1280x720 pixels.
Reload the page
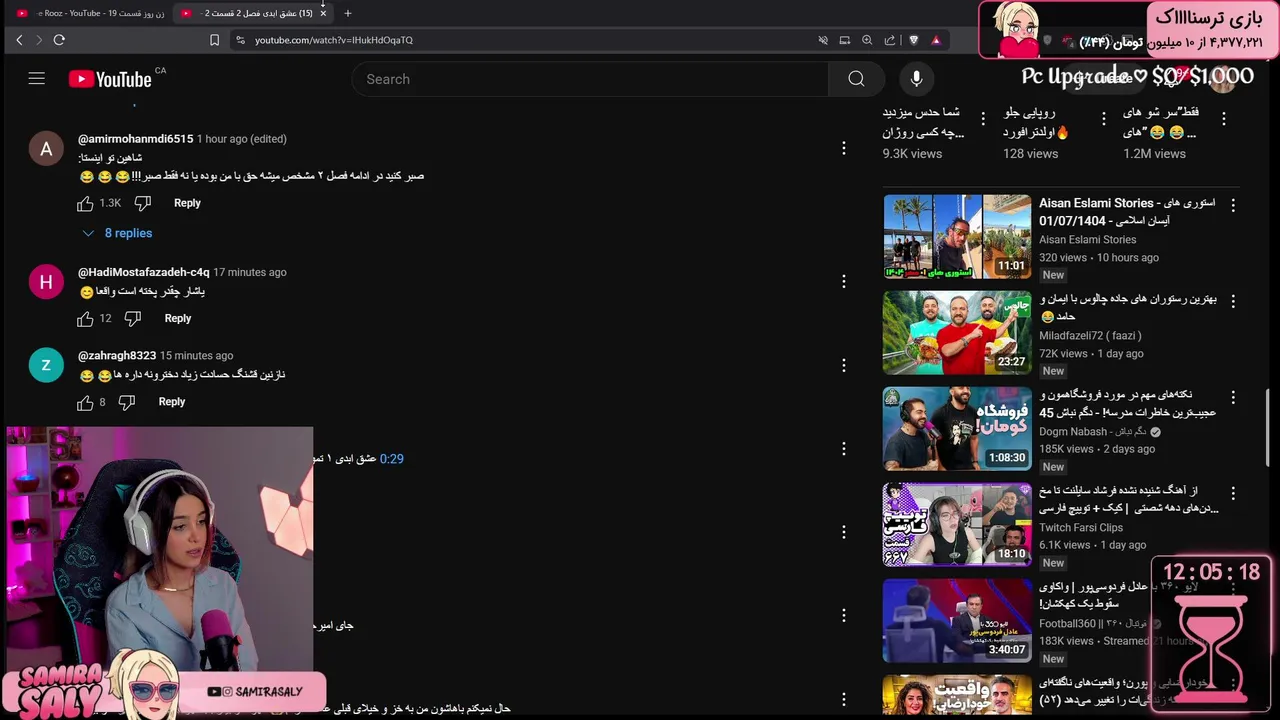tap(59, 40)
